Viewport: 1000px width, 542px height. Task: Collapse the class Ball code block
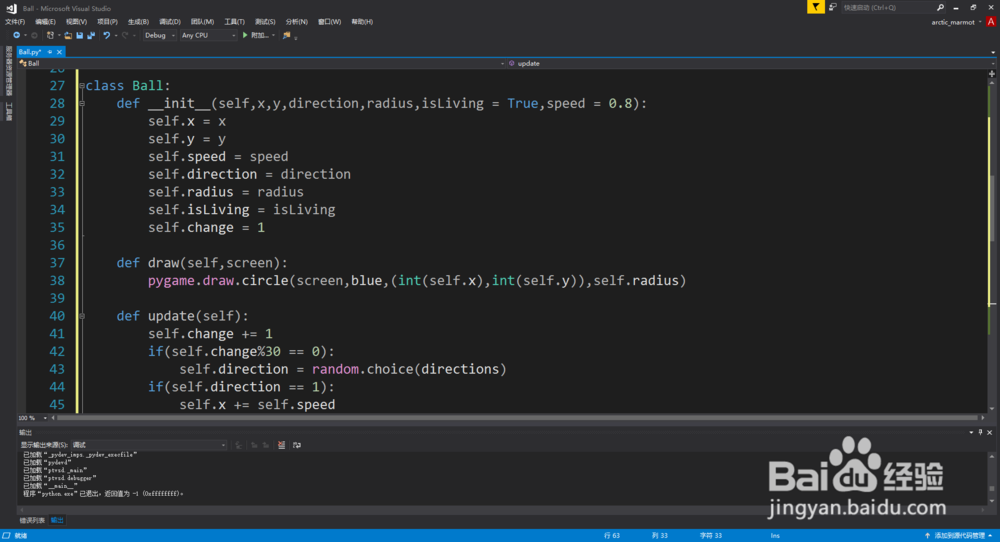82,85
